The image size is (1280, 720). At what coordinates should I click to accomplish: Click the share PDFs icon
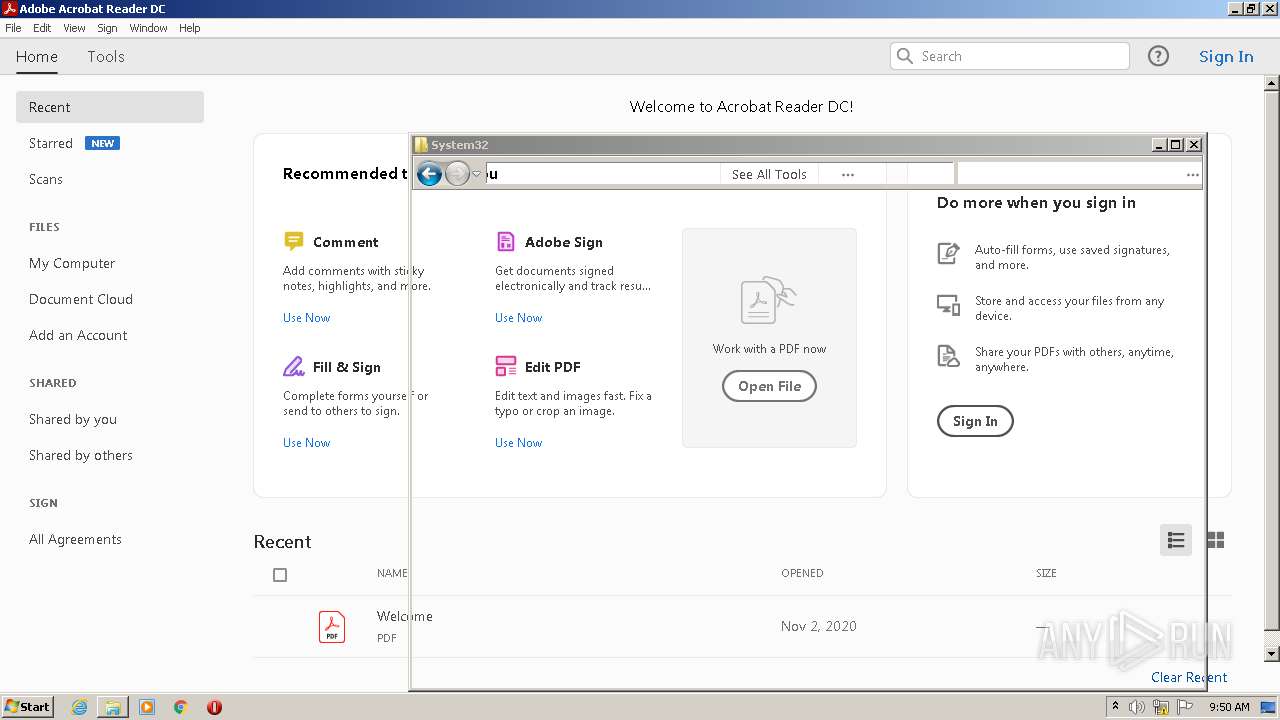coord(948,355)
